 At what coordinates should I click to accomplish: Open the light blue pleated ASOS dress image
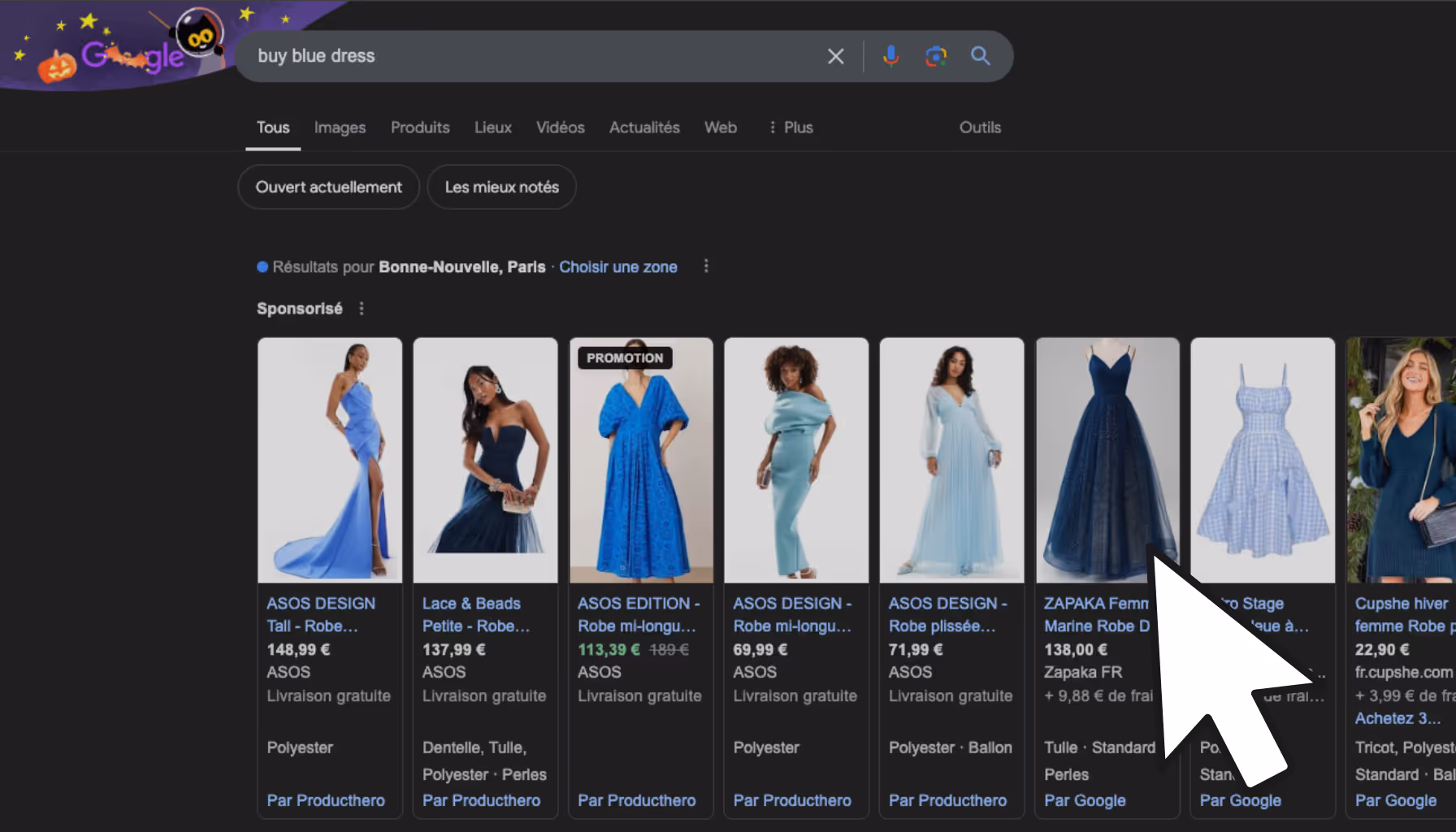click(x=951, y=460)
